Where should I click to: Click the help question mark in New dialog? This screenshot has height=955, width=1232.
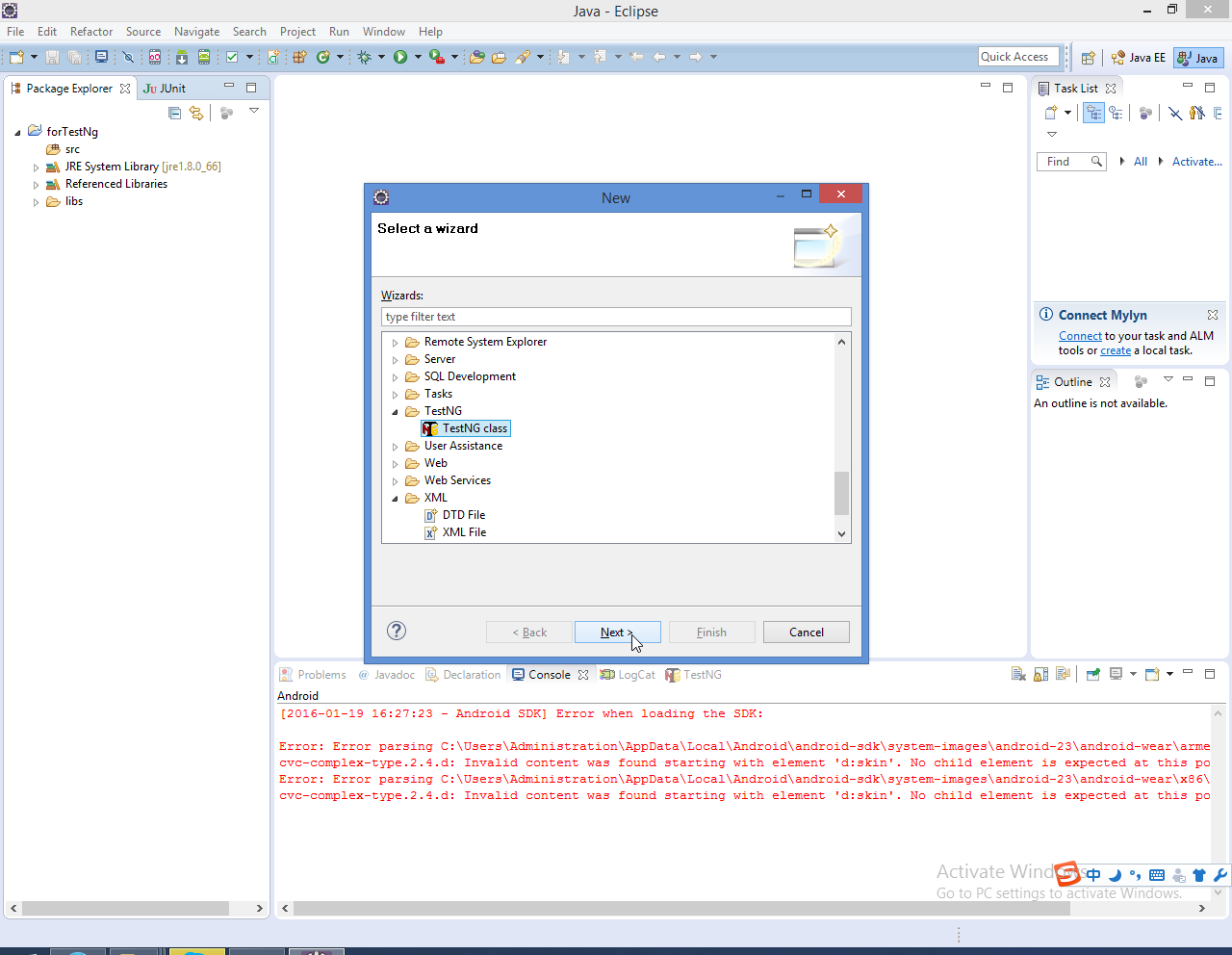tap(397, 631)
